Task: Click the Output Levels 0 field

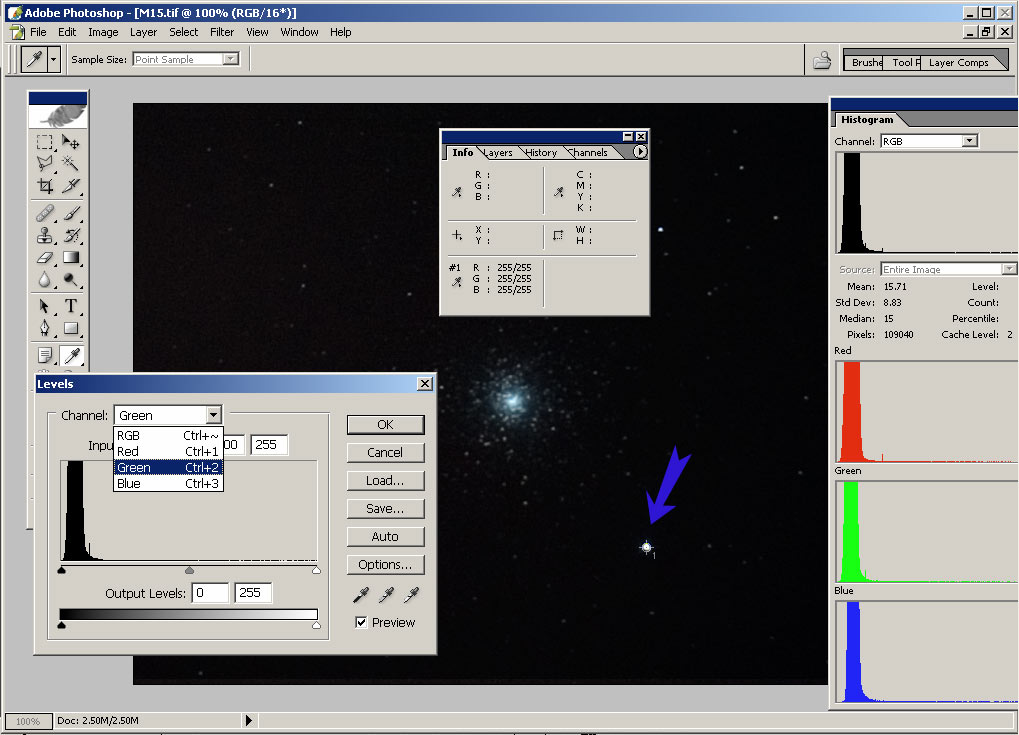Action: point(211,593)
